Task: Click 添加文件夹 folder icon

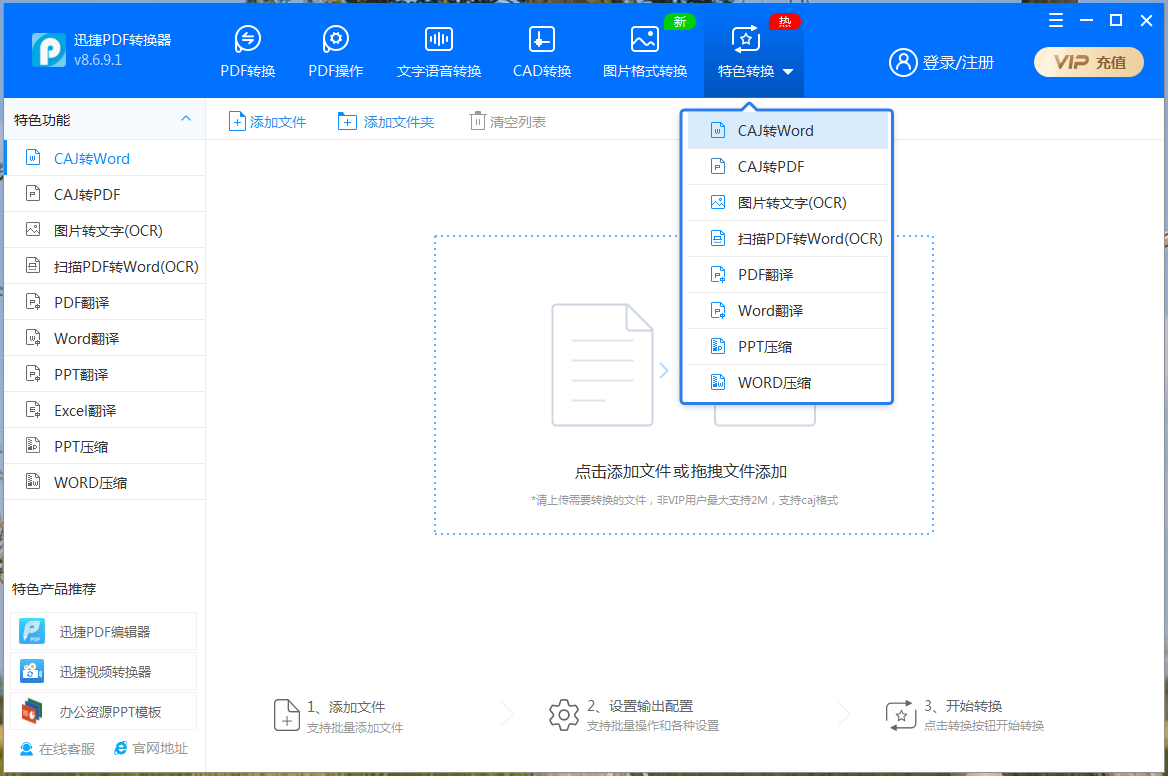Action: click(x=347, y=121)
